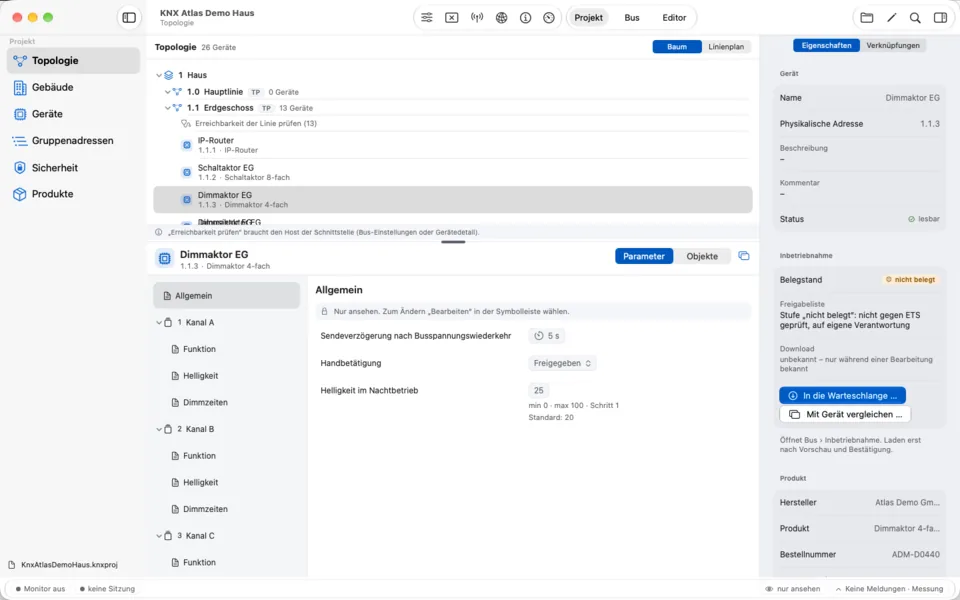Show the Verknüpfungen inspector tab
The image size is (960, 600).
pos(893,45)
